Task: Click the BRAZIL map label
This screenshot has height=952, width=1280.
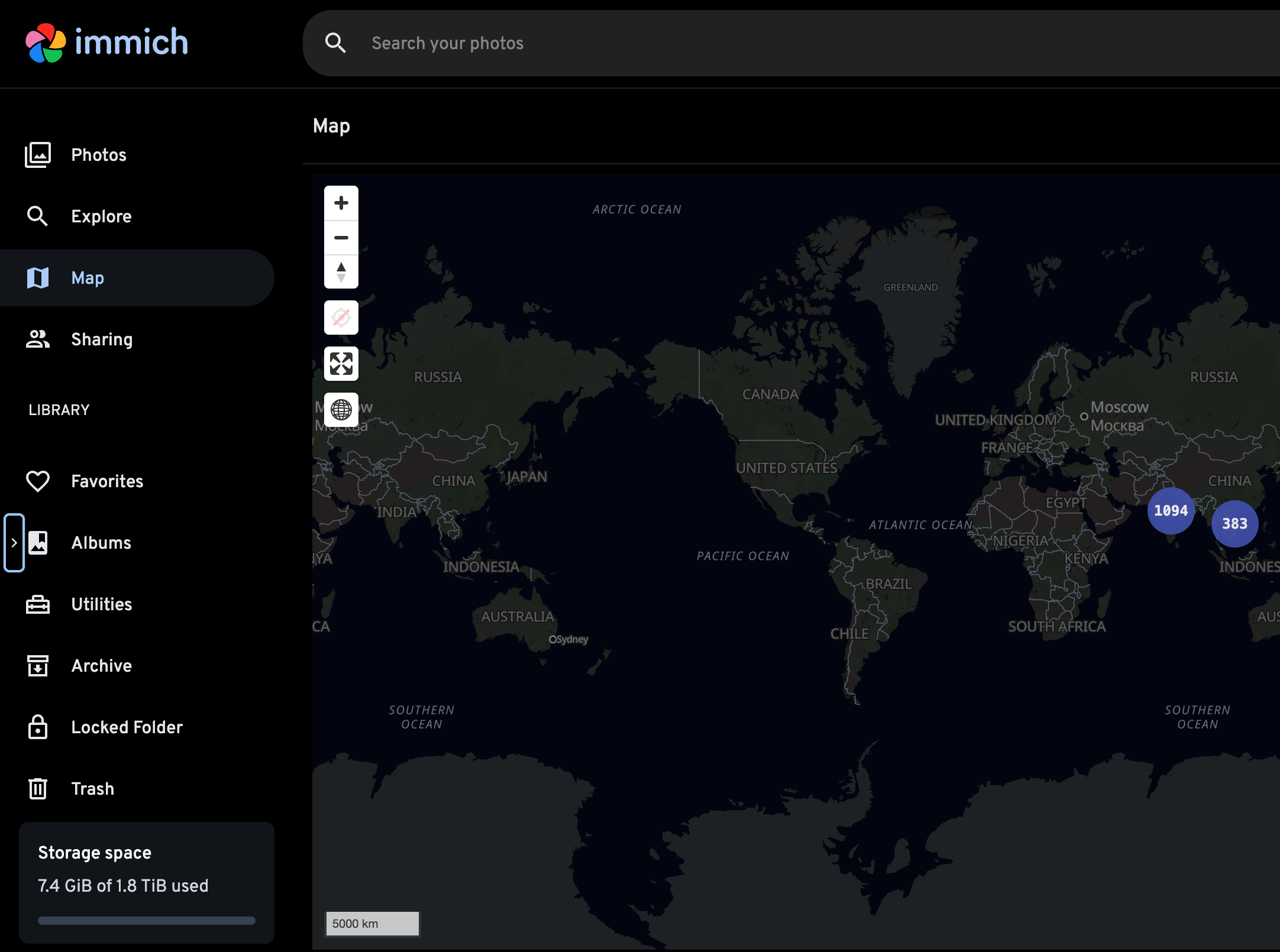Action: point(889,584)
